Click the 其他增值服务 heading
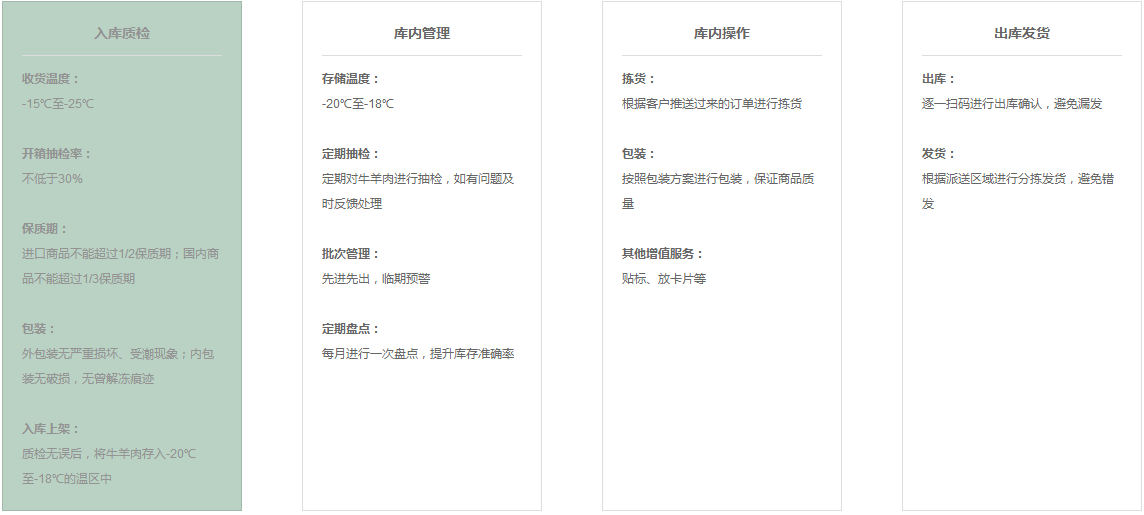This screenshot has height=515, width=1144. pyautogui.click(x=663, y=254)
